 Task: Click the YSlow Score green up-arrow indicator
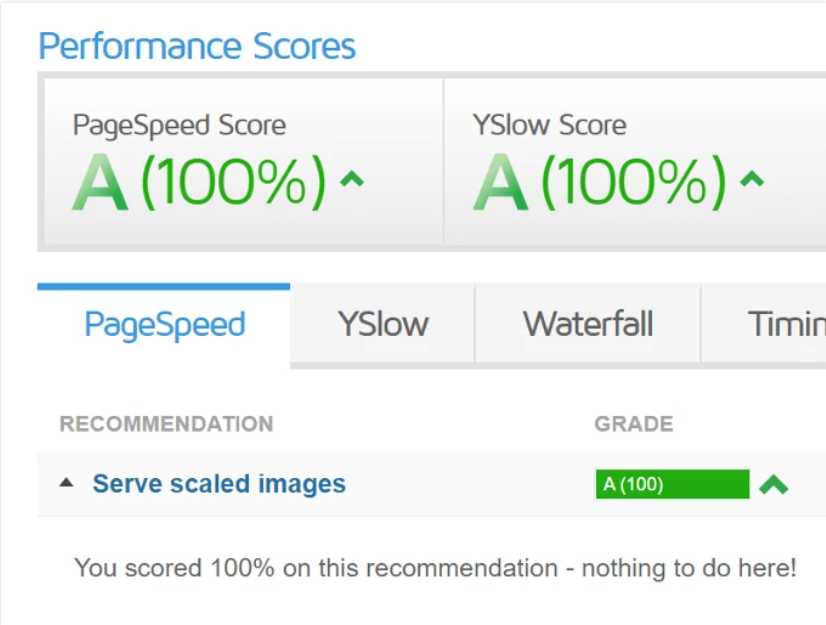click(x=751, y=181)
